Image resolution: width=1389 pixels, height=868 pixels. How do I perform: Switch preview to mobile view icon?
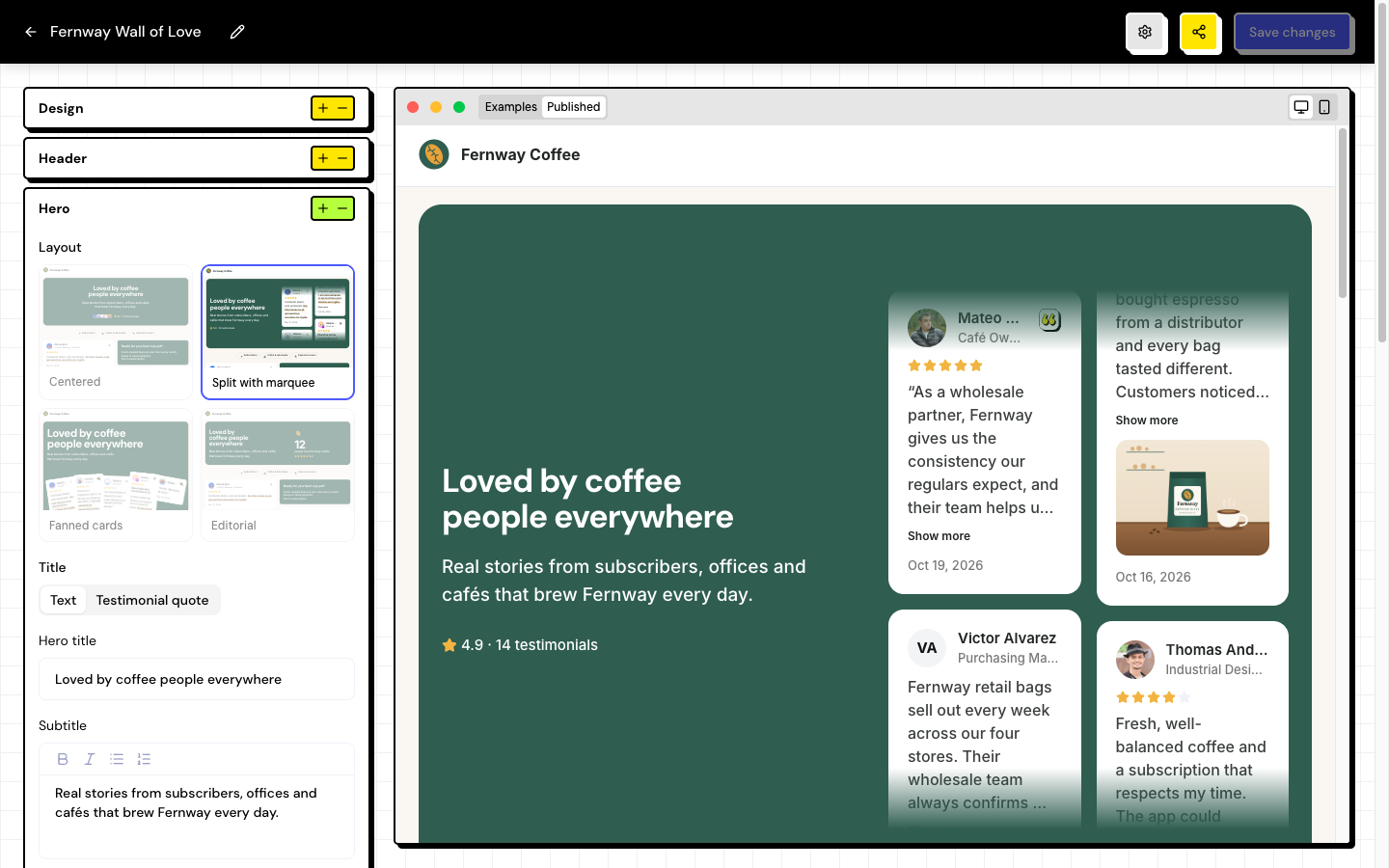[x=1324, y=107]
